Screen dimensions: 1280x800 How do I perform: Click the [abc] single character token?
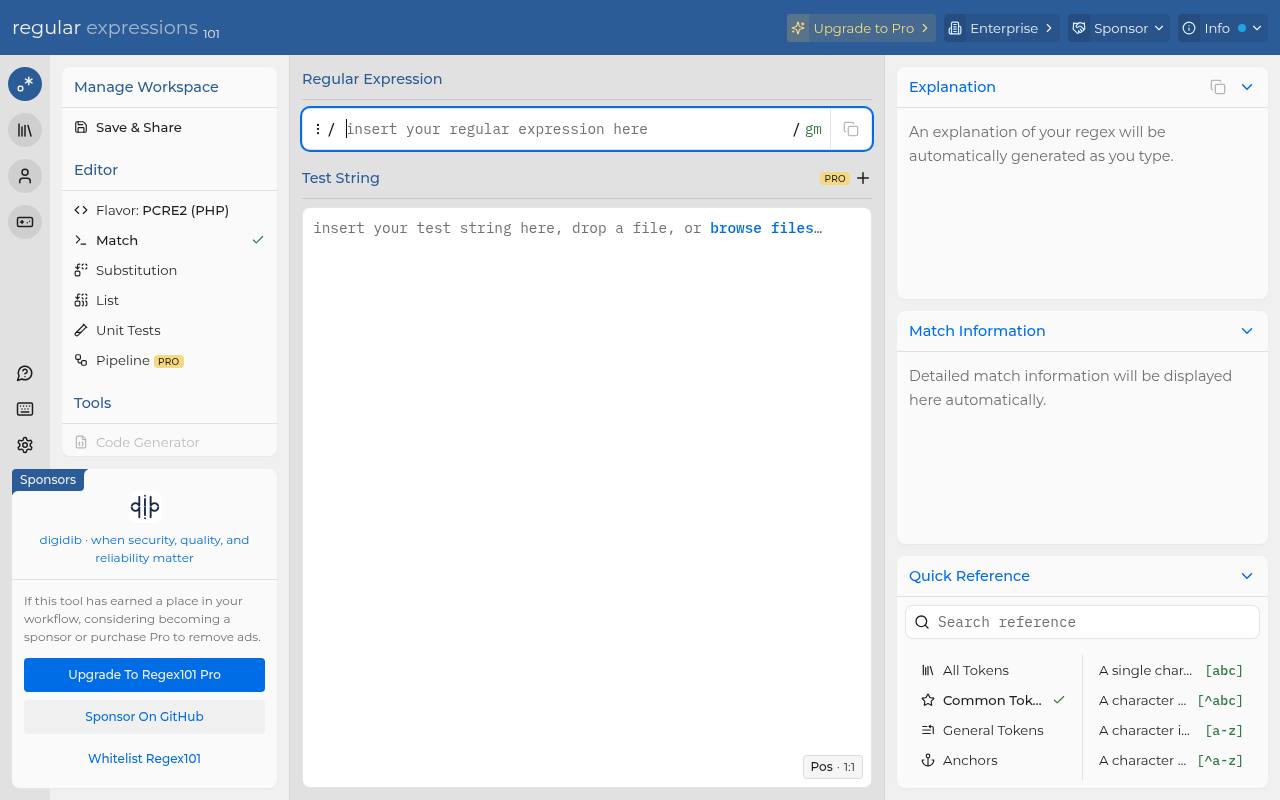(x=1171, y=670)
